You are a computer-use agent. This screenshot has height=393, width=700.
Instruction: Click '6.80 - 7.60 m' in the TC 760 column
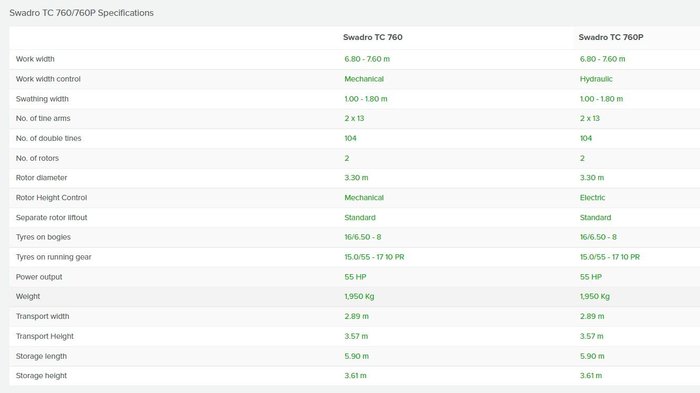[x=367, y=59]
